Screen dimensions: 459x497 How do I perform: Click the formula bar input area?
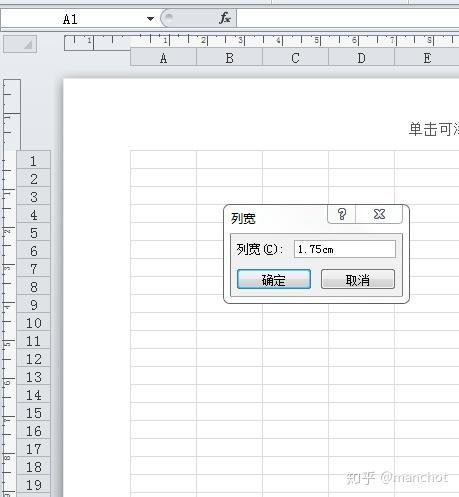tap(348, 19)
